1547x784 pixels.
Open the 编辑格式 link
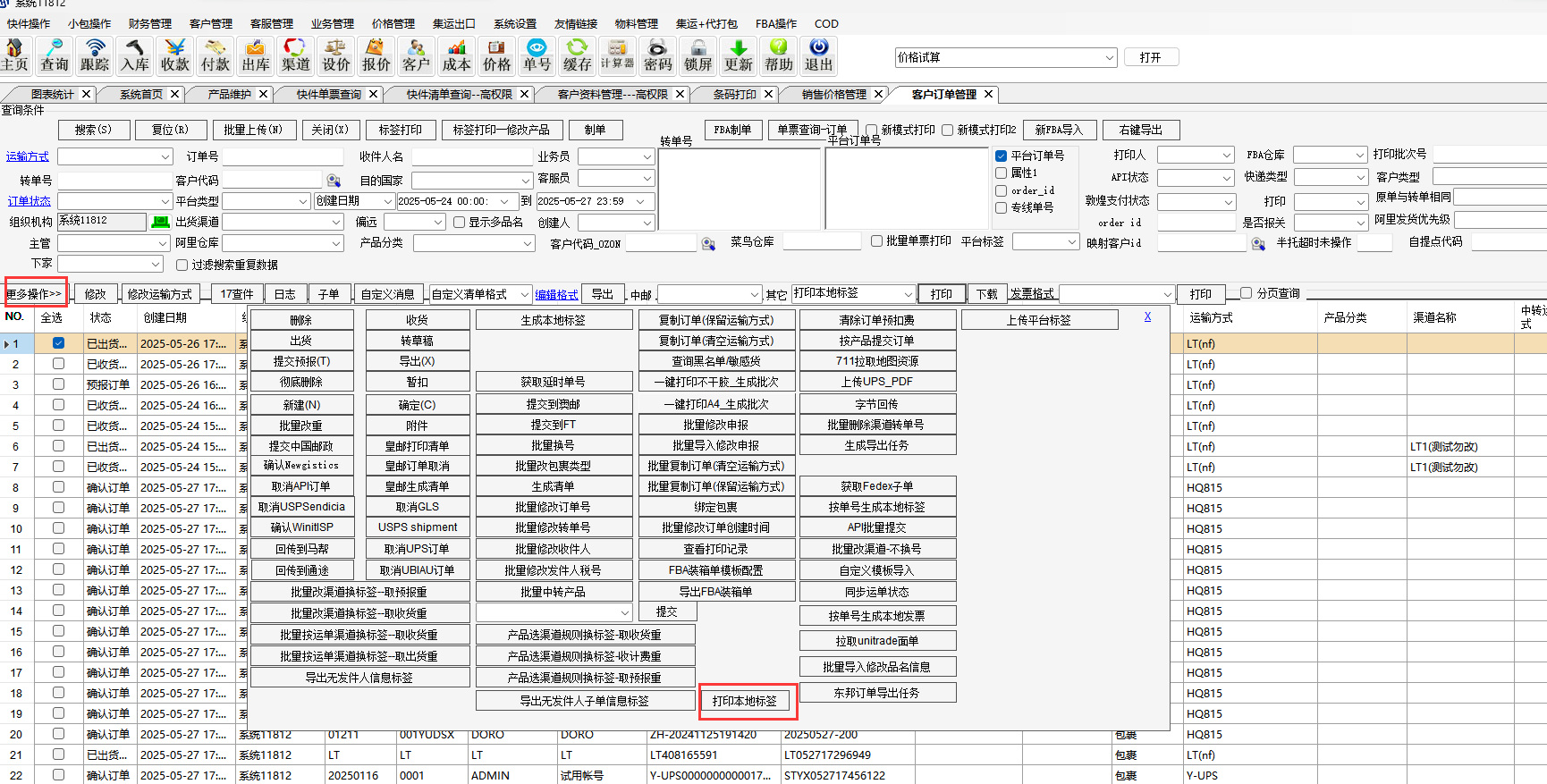556,294
